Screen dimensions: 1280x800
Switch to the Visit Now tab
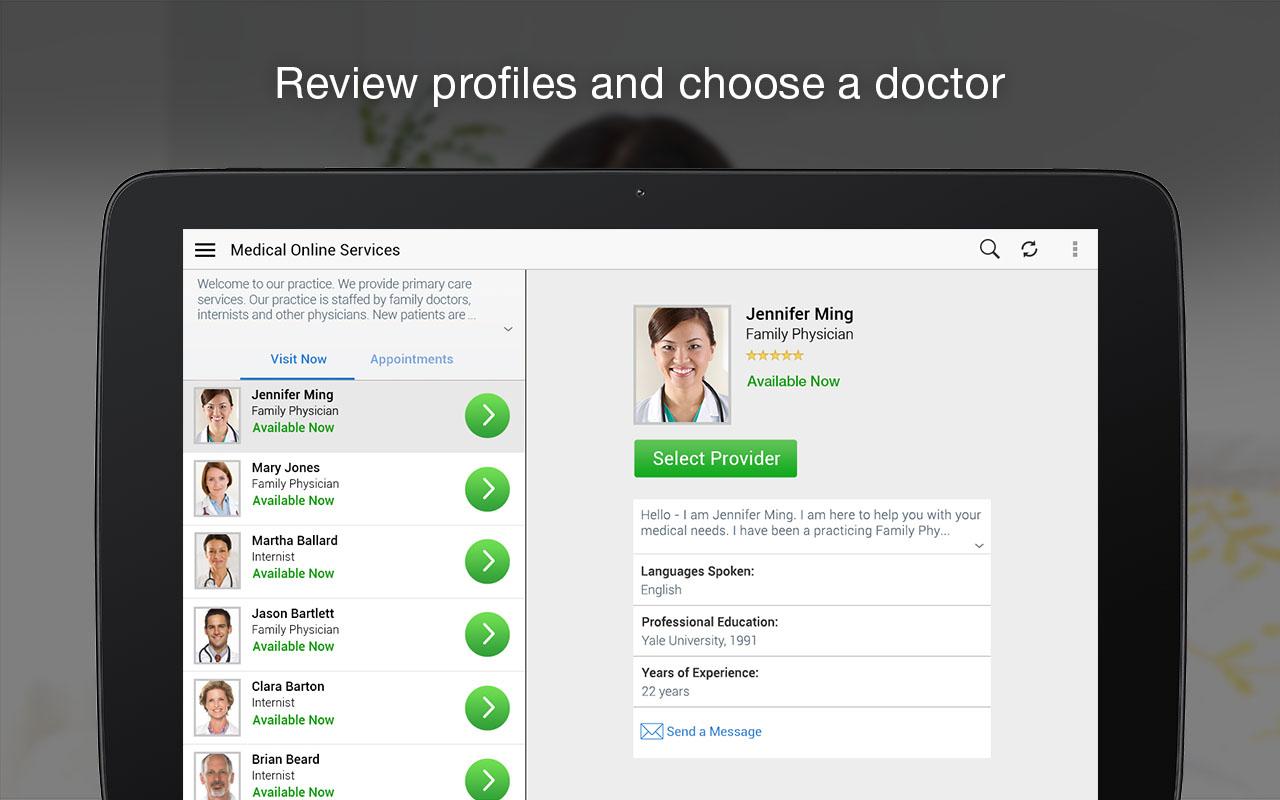[x=298, y=360]
